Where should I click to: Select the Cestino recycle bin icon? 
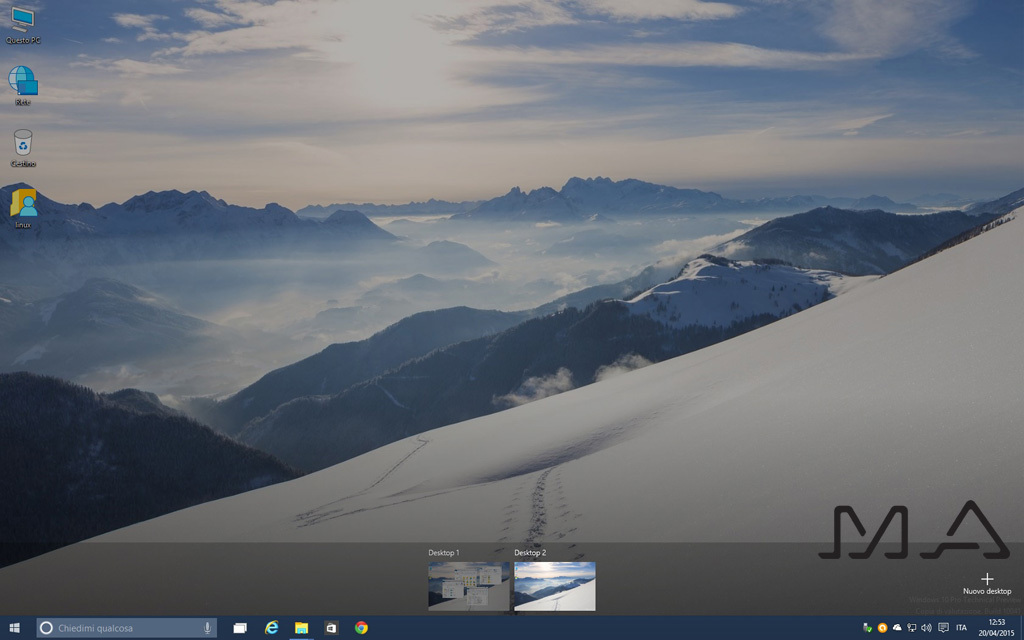tap(23, 148)
